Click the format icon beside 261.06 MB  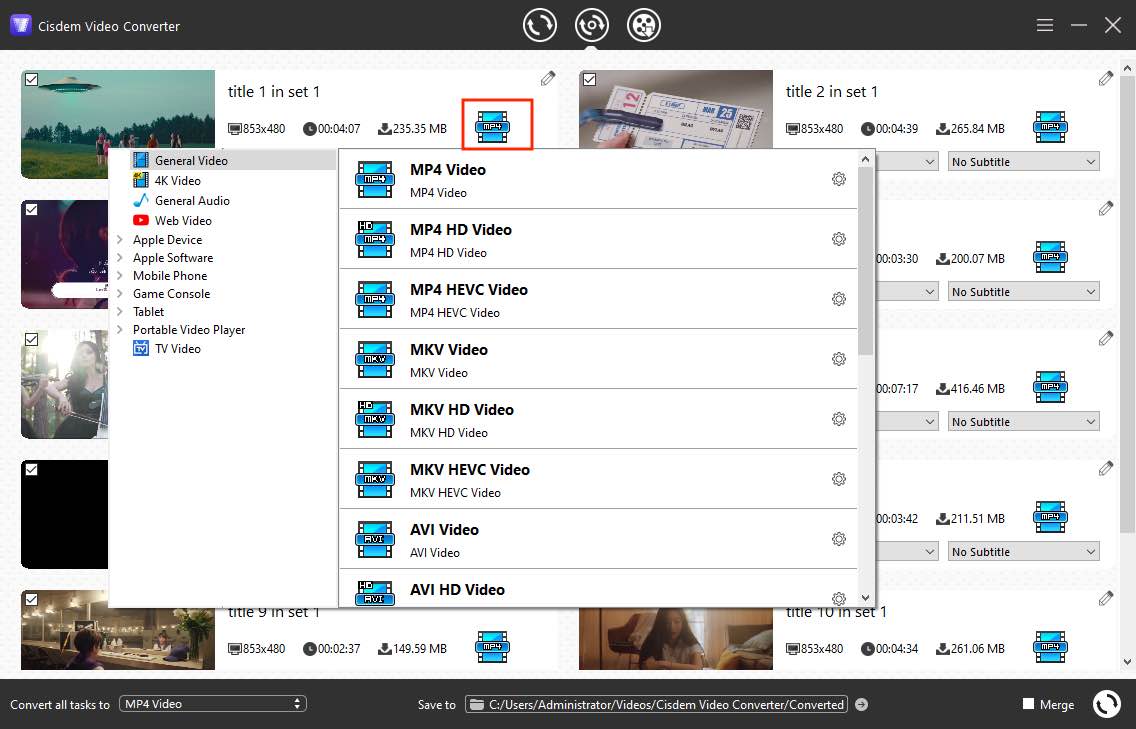[x=1051, y=647]
